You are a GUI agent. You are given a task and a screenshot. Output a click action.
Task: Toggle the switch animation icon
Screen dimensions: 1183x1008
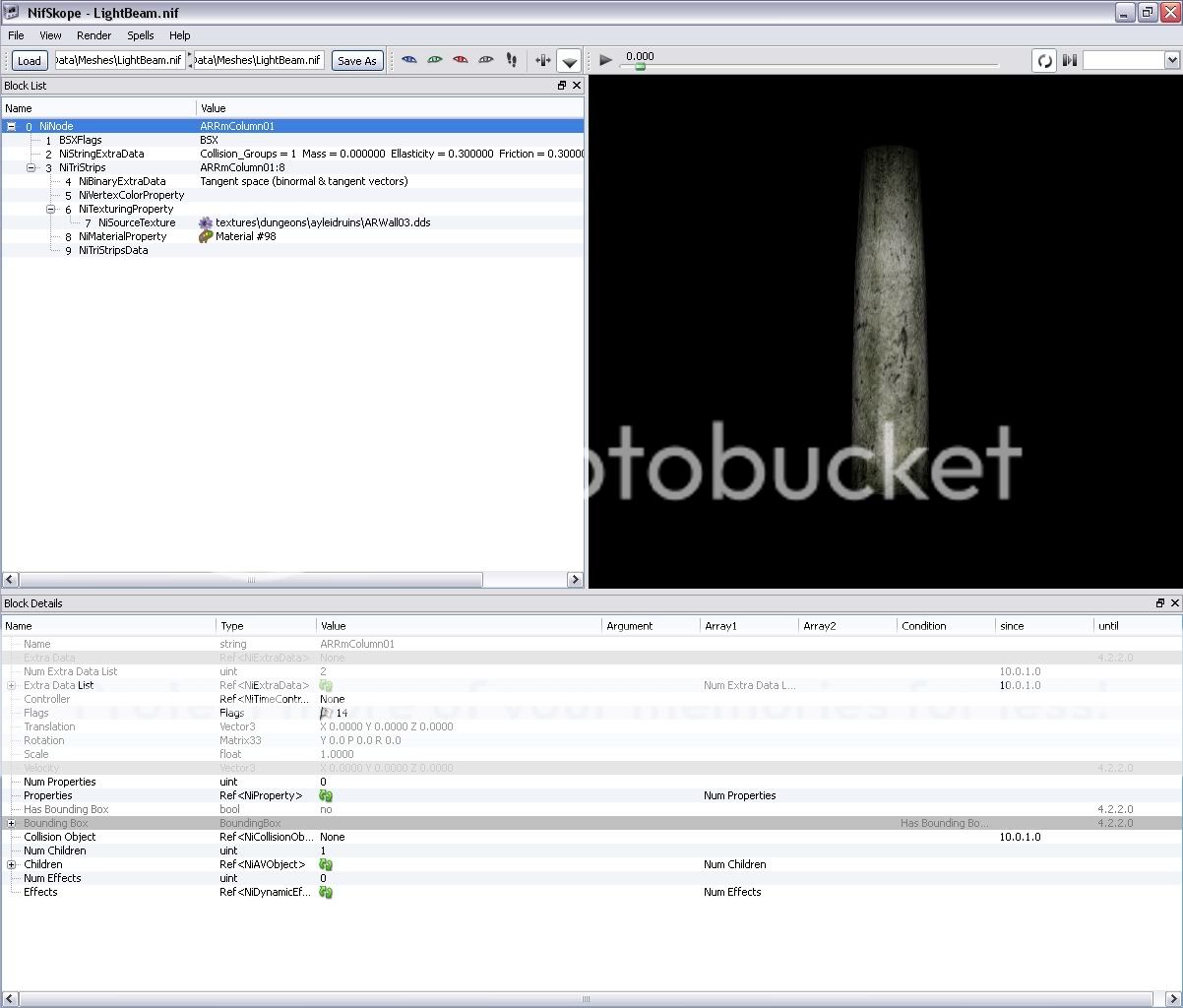click(x=1070, y=60)
